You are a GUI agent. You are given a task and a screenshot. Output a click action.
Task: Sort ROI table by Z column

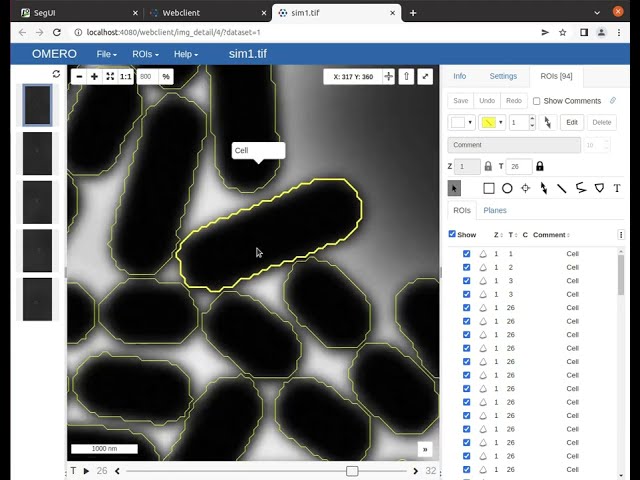click(x=498, y=235)
